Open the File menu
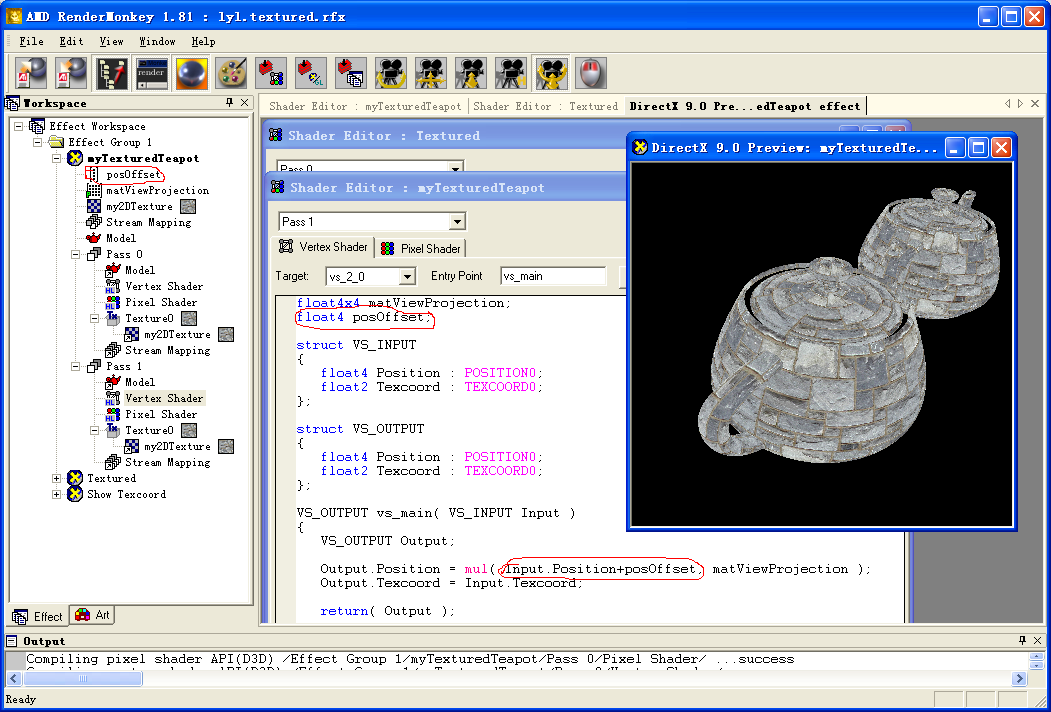Image resolution: width=1051 pixels, height=712 pixels. click(31, 42)
